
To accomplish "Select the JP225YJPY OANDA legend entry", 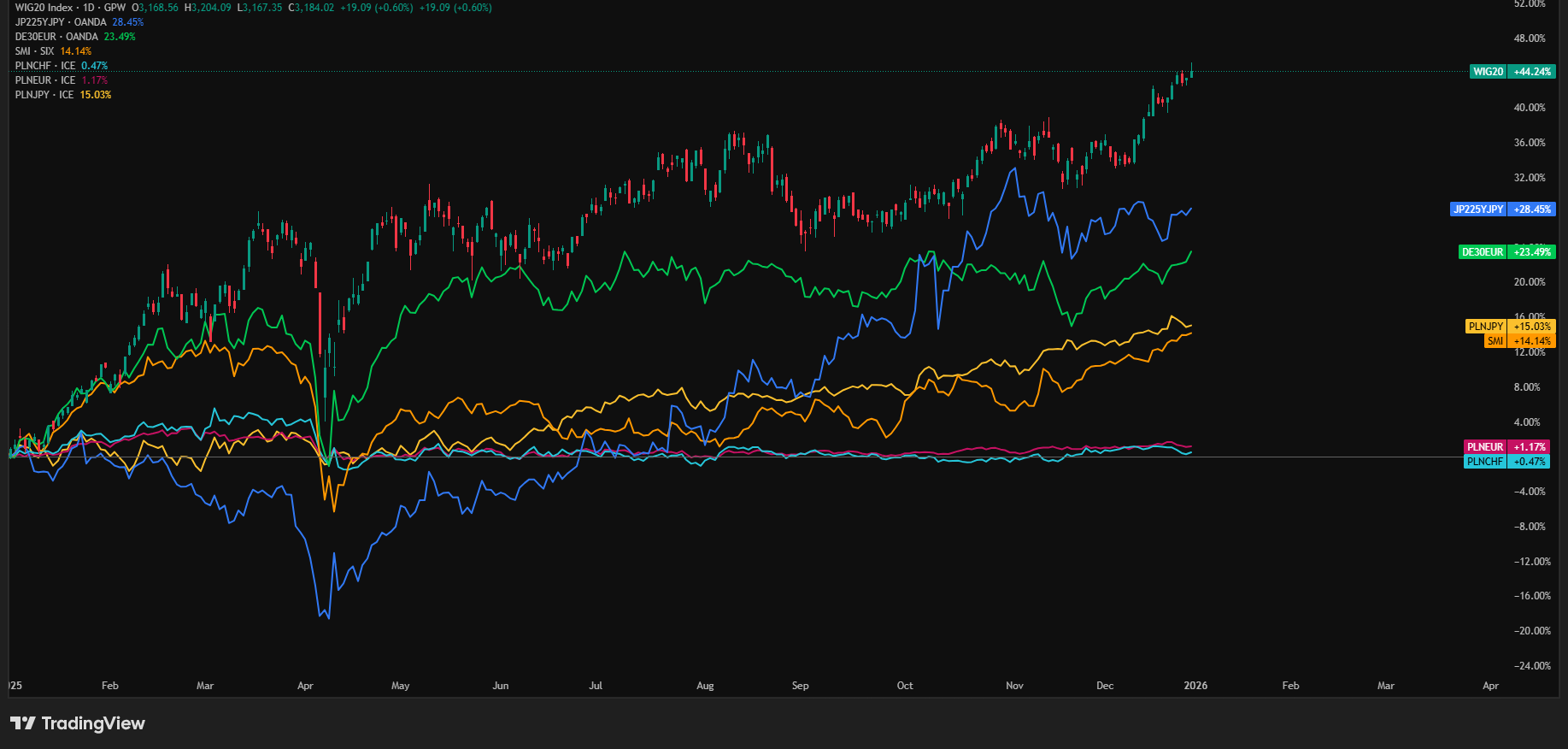I will point(60,22).
